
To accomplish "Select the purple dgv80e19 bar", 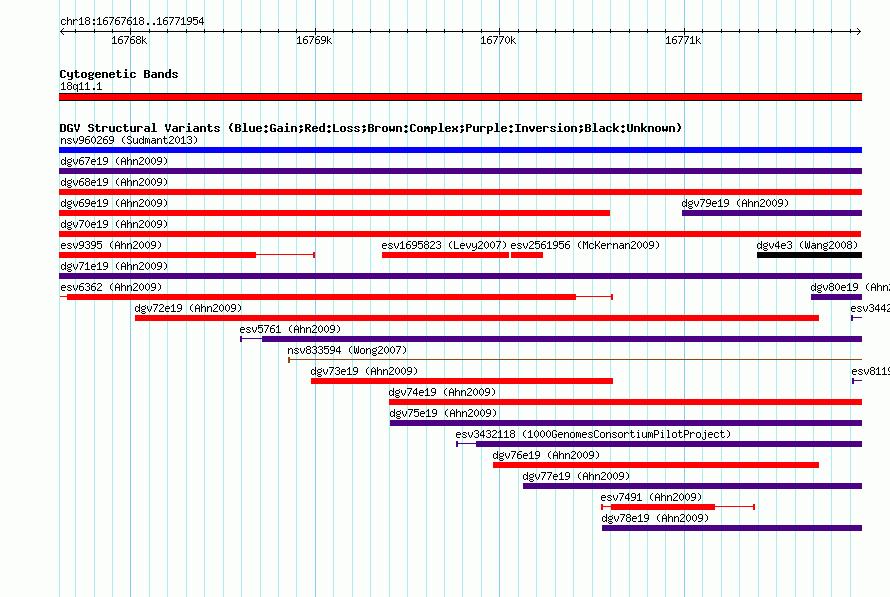I will pos(837,297).
